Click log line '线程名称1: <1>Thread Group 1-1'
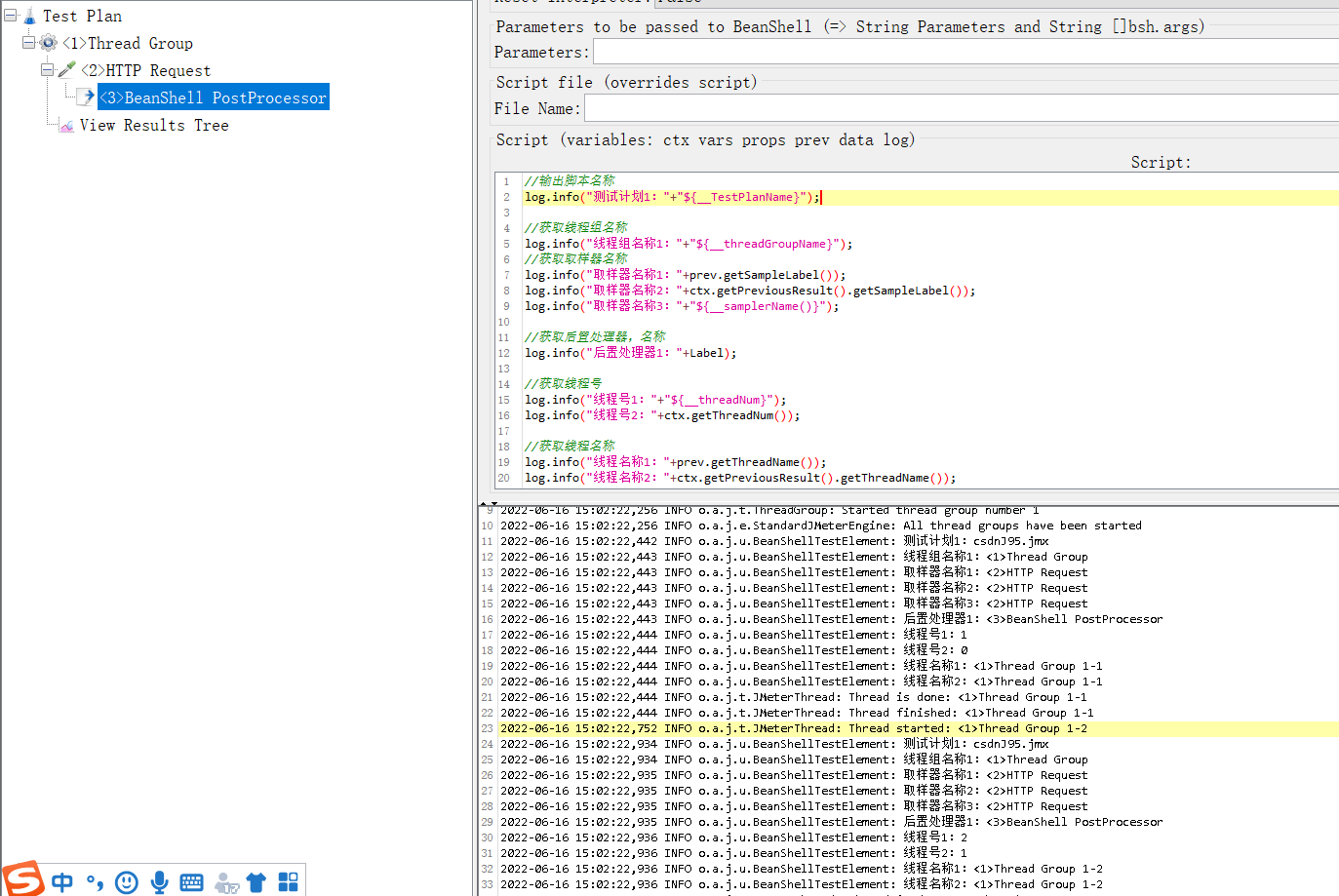The width and height of the screenshot is (1339, 896). (x=802, y=666)
